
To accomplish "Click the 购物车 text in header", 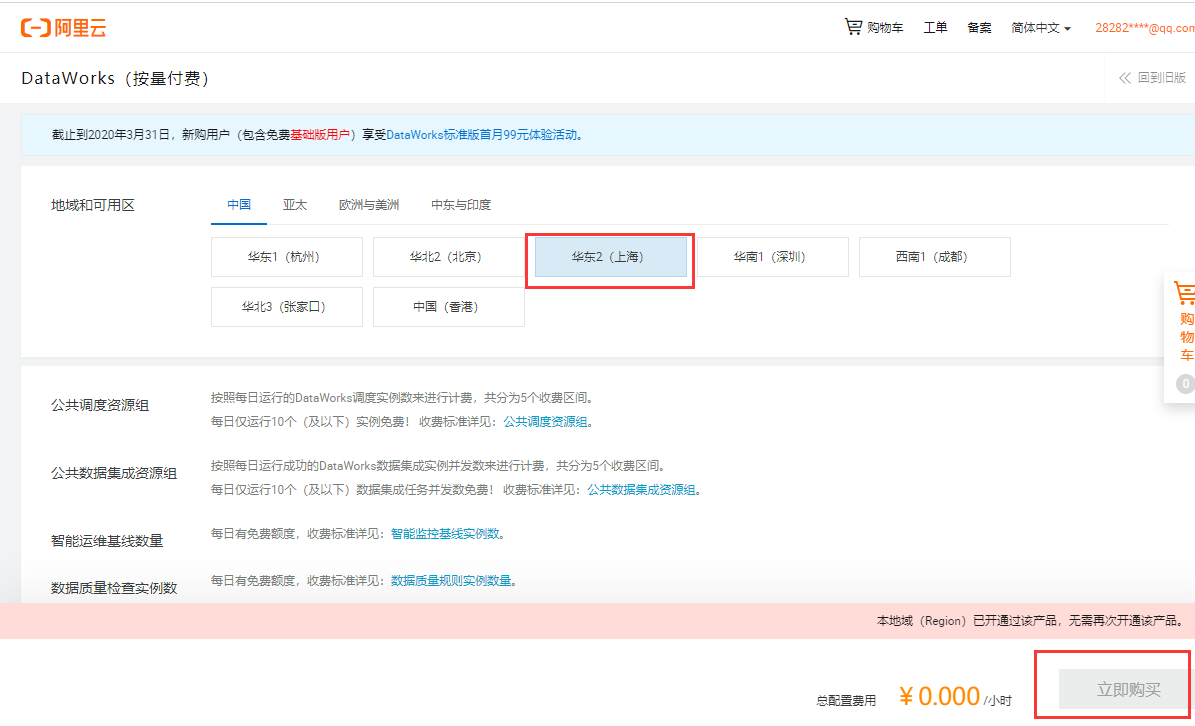I will pos(885,28).
